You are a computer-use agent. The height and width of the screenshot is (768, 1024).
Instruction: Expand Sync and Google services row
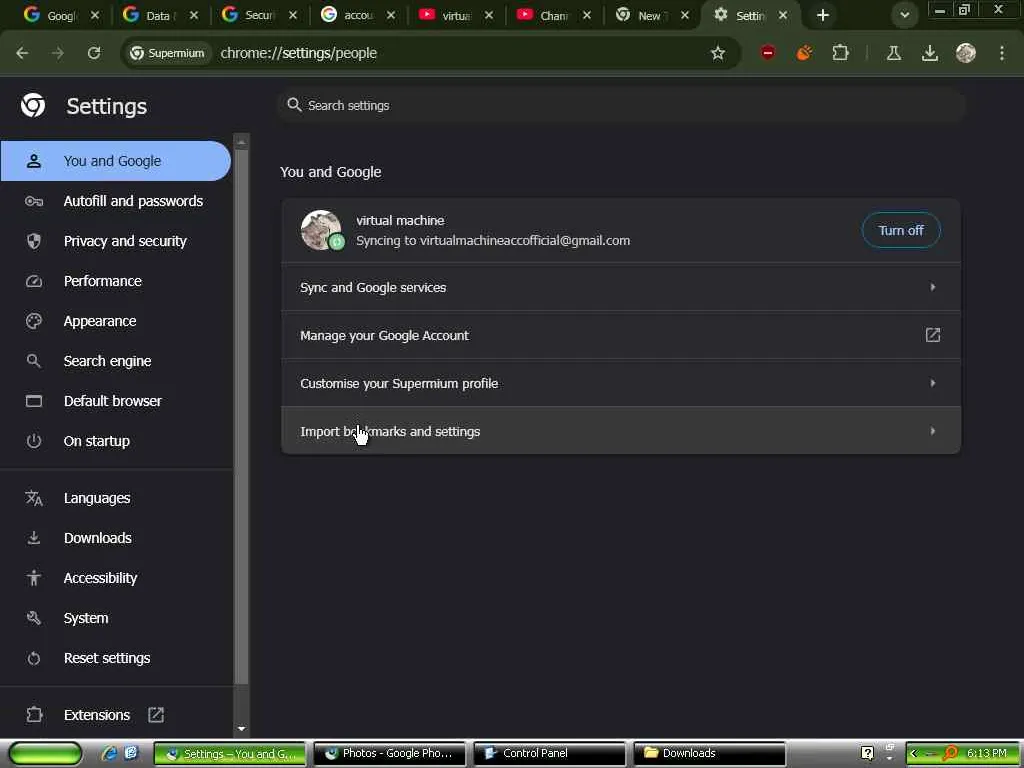click(620, 287)
